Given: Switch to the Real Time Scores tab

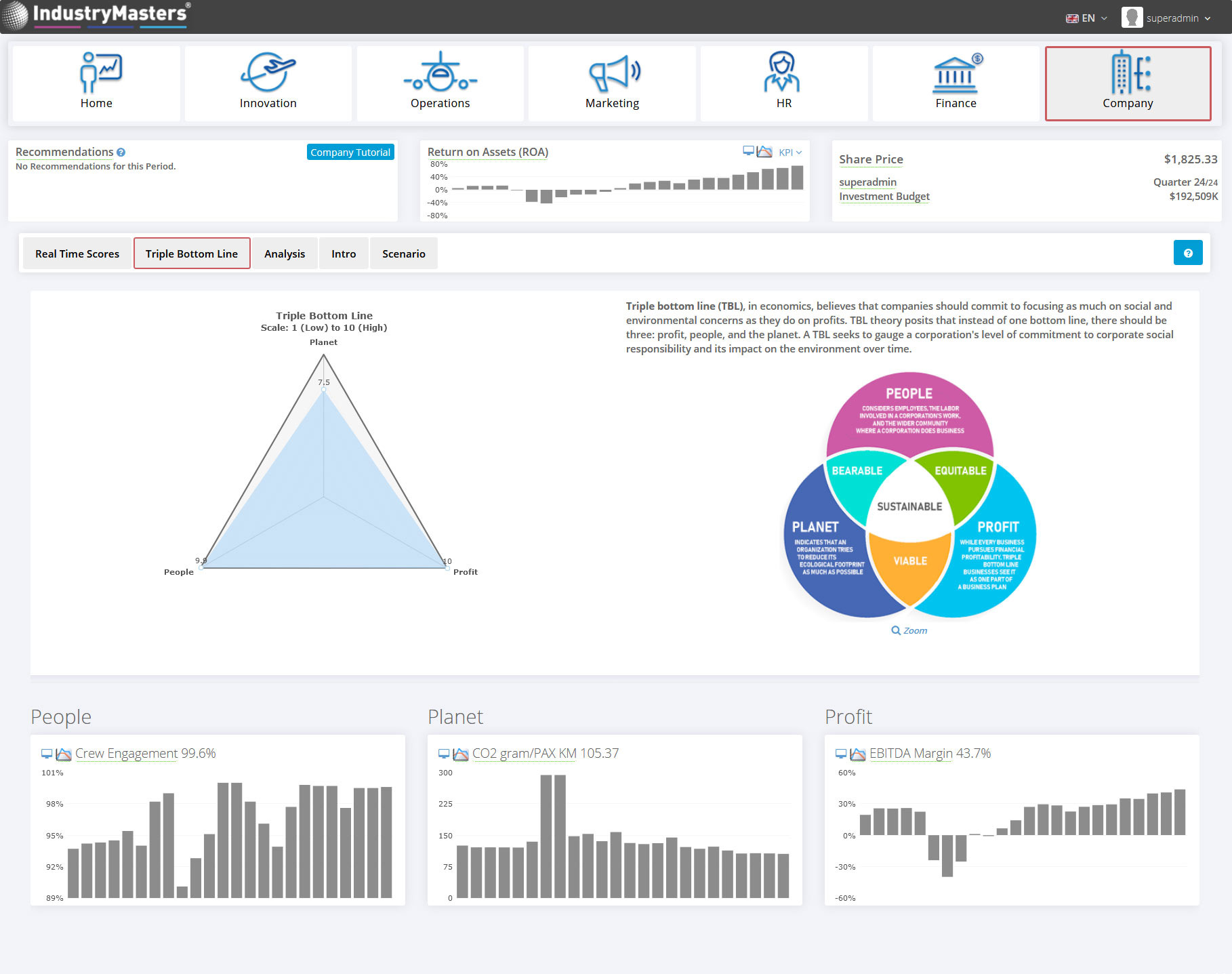Looking at the screenshot, I should pos(77,253).
